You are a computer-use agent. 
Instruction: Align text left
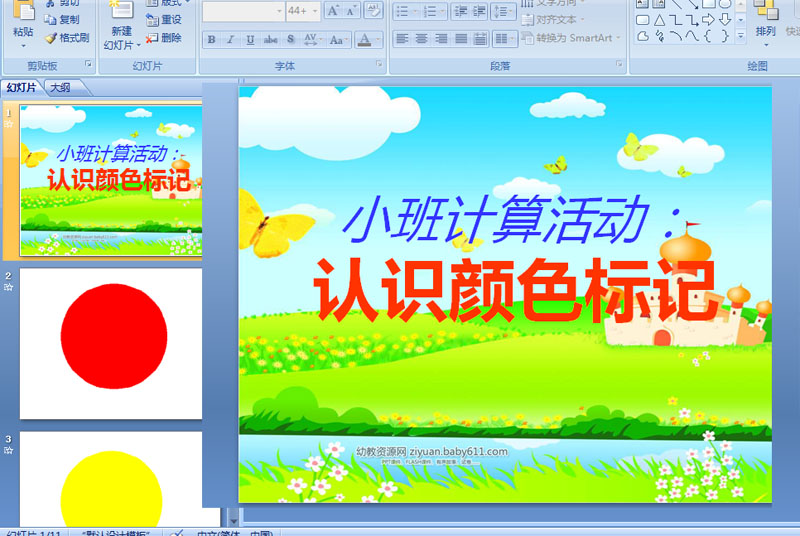403,39
